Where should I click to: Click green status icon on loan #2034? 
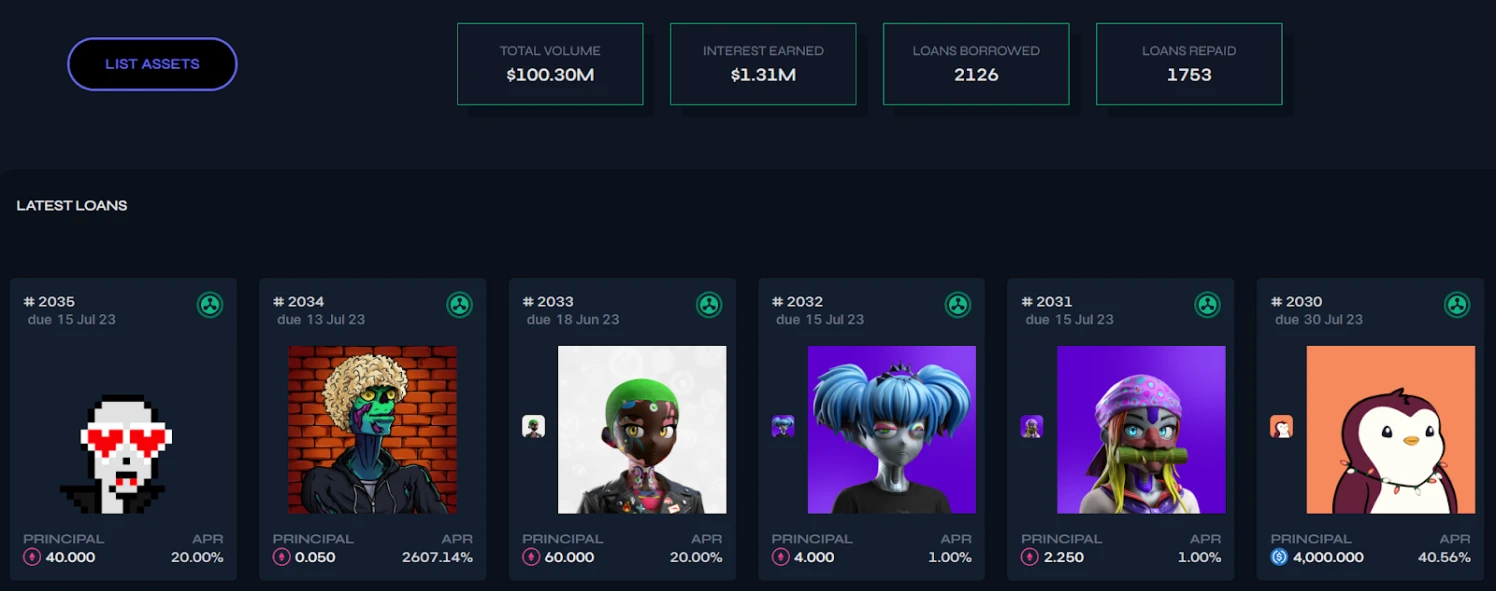click(459, 305)
